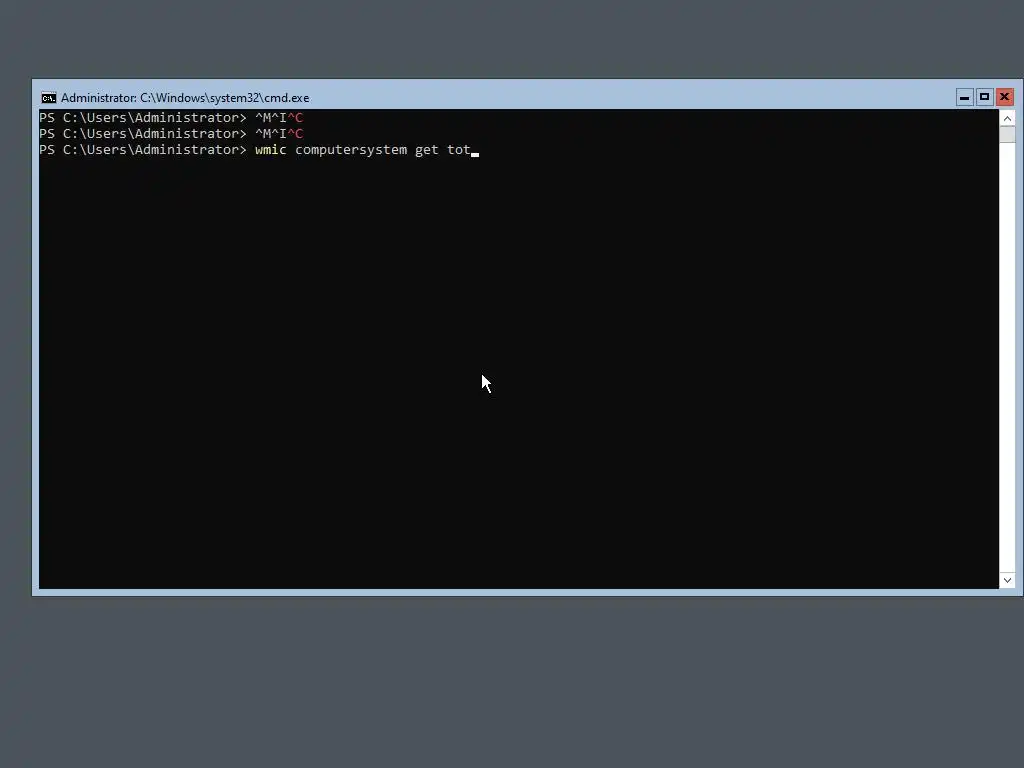Close the Administrator cmd.exe window
This screenshot has height=768, width=1024.
(1004, 97)
